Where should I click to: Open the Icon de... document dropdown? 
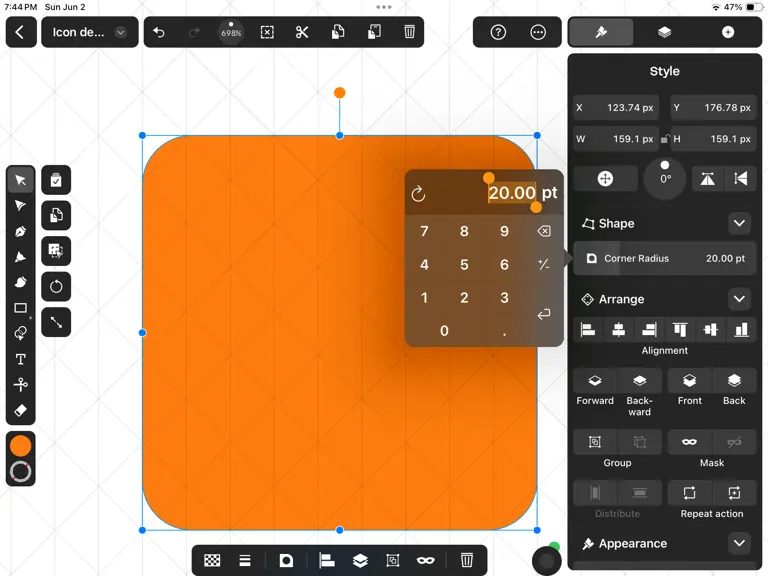pos(90,32)
